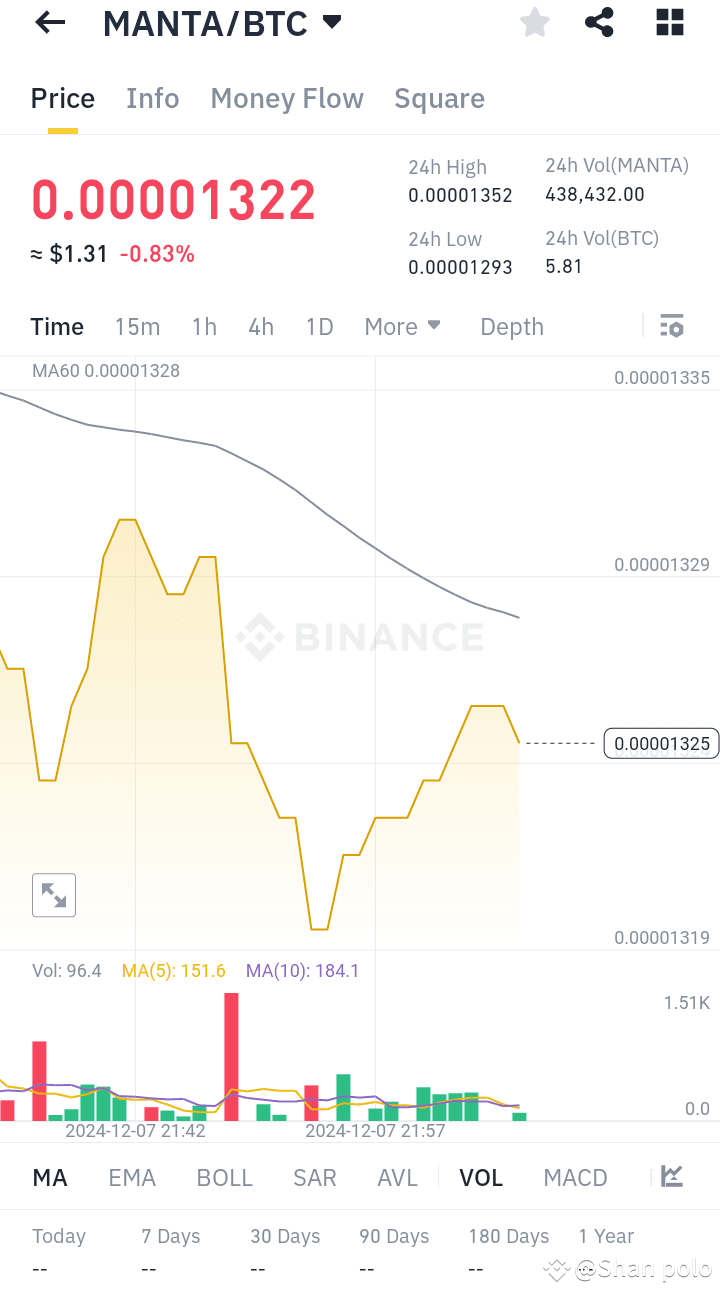The width and height of the screenshot is (720, 1291).
Task: Open the More timeframe dropdown
Action: click(402, 326)
